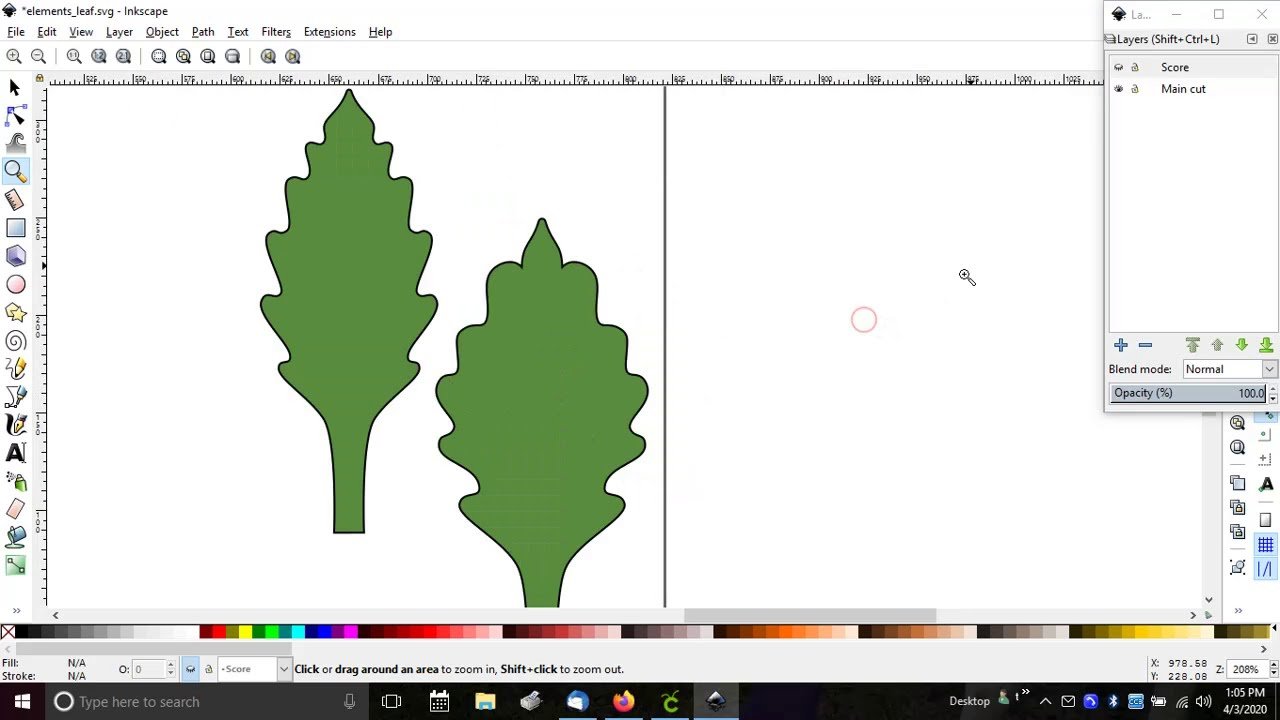Viewport: 1280px width, 720px height.
Task: Select the Node edit tool
Action: pyautogui.click(x=15, y=116)
